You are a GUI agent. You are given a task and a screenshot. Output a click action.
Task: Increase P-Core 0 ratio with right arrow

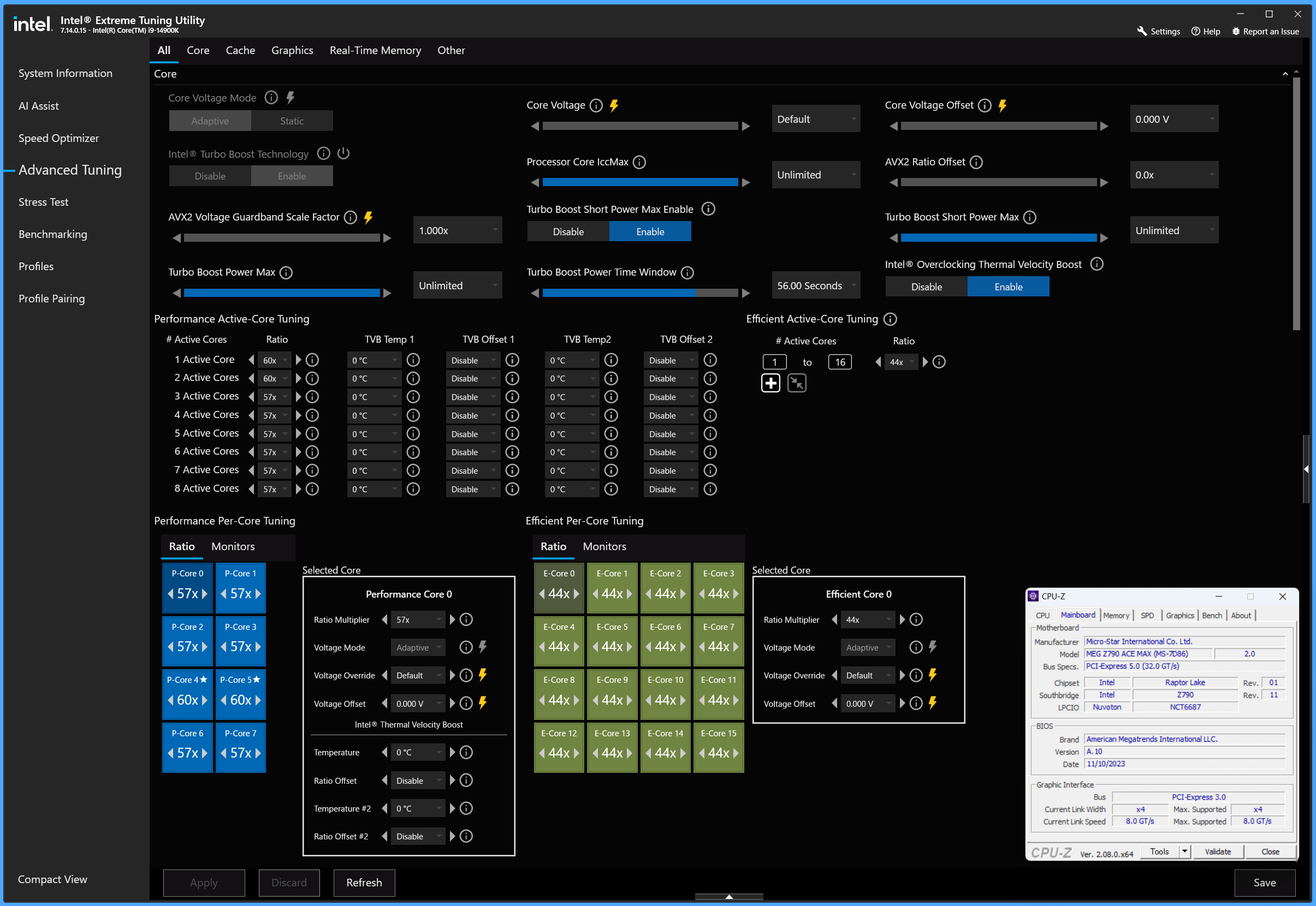click(204, 593)
